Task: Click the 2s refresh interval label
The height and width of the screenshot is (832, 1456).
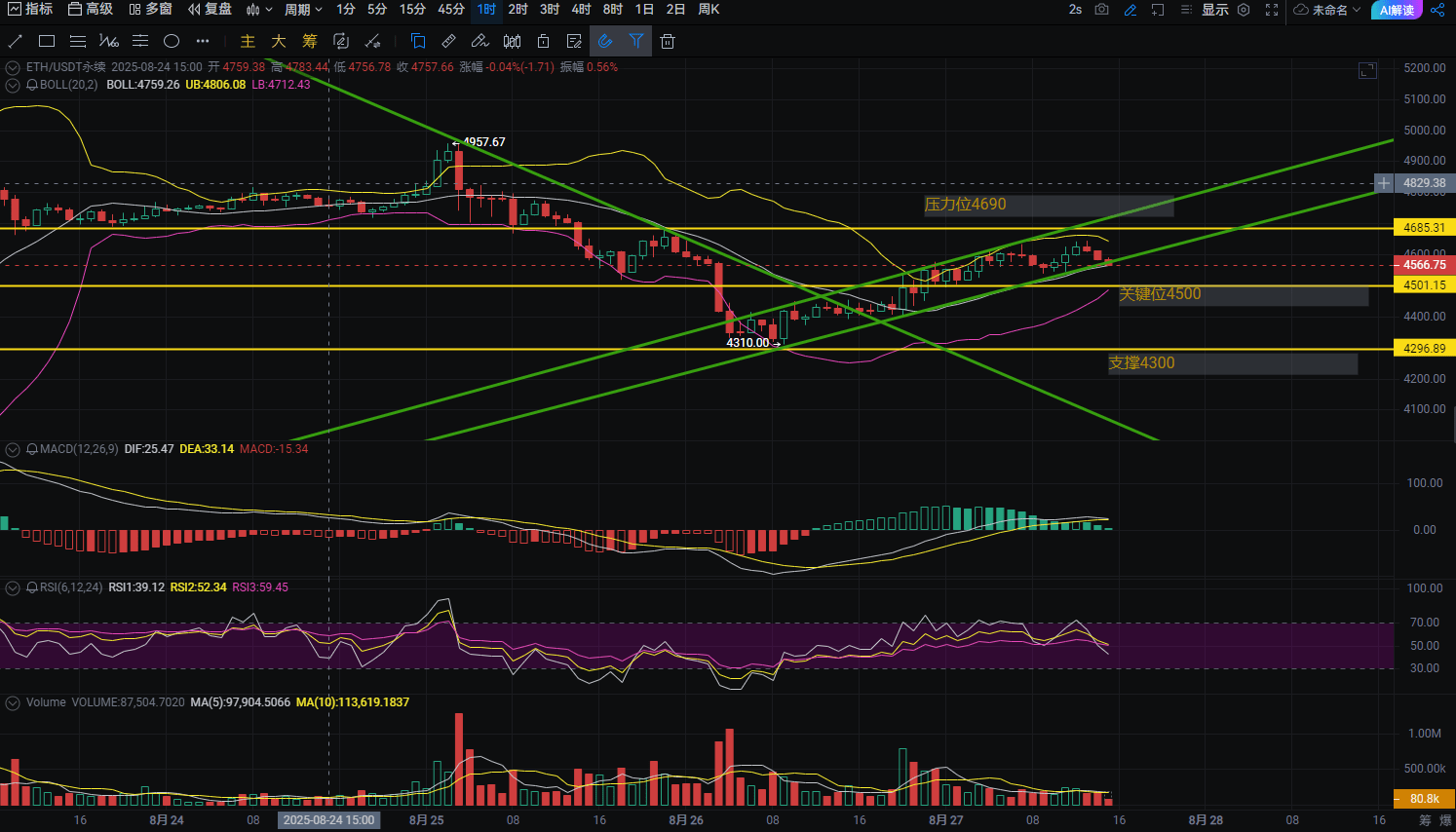Action: click(1075, 10)
